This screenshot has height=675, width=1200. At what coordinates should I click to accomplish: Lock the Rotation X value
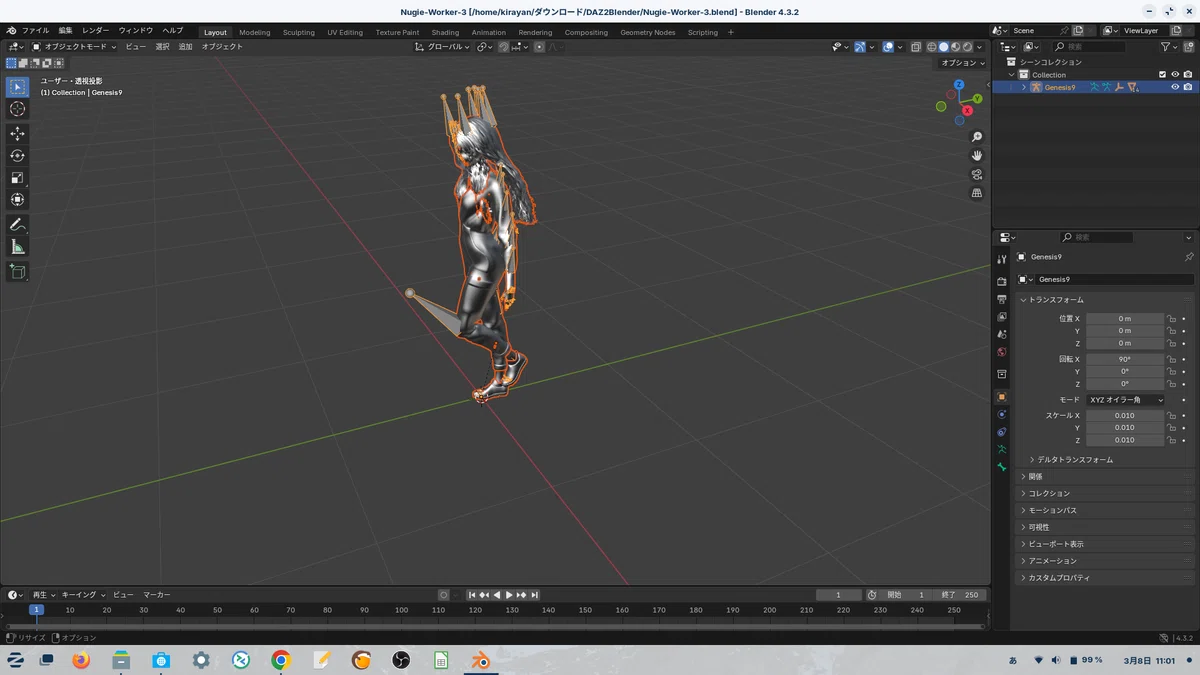tap(1171, 359)
